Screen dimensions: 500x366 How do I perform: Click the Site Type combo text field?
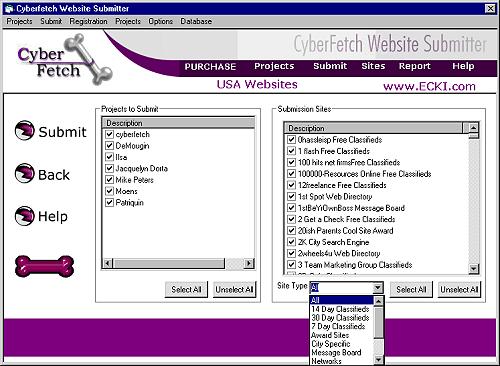pos(341,288)
